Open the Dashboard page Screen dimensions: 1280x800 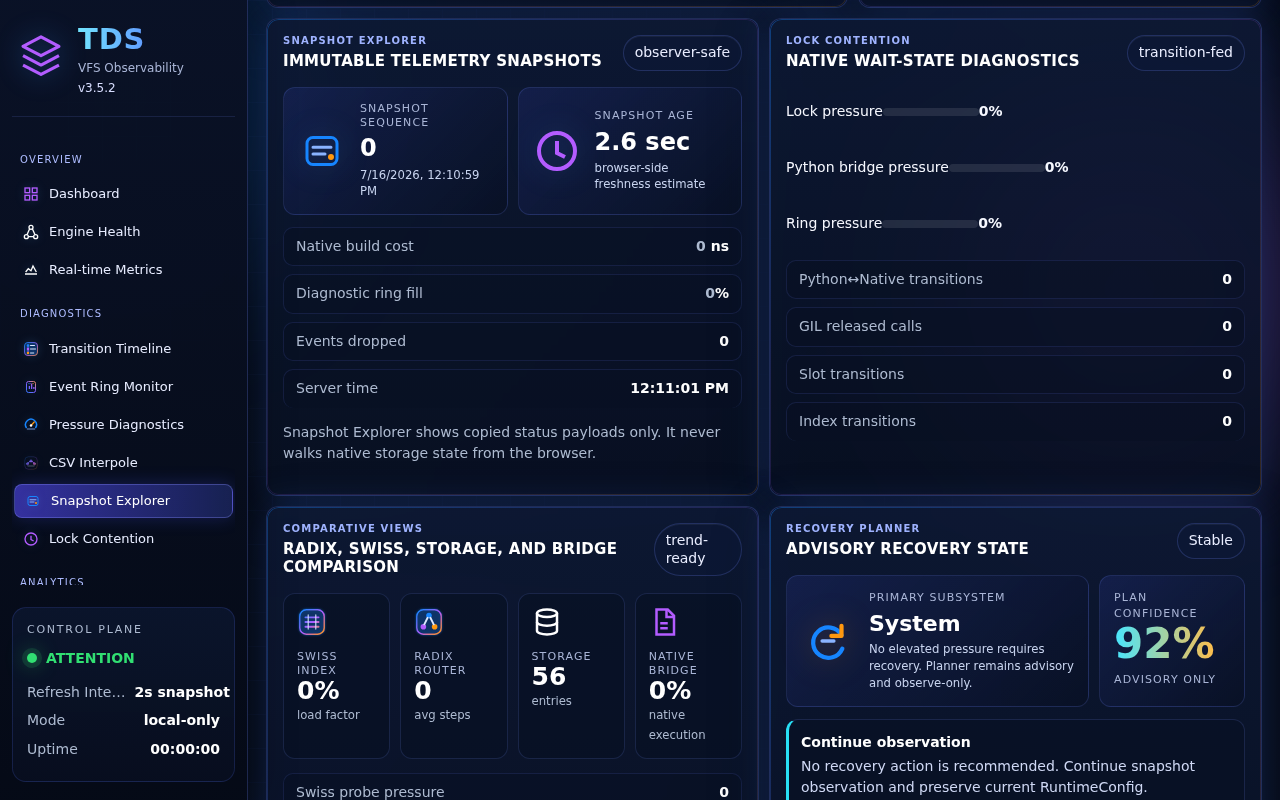123,194
